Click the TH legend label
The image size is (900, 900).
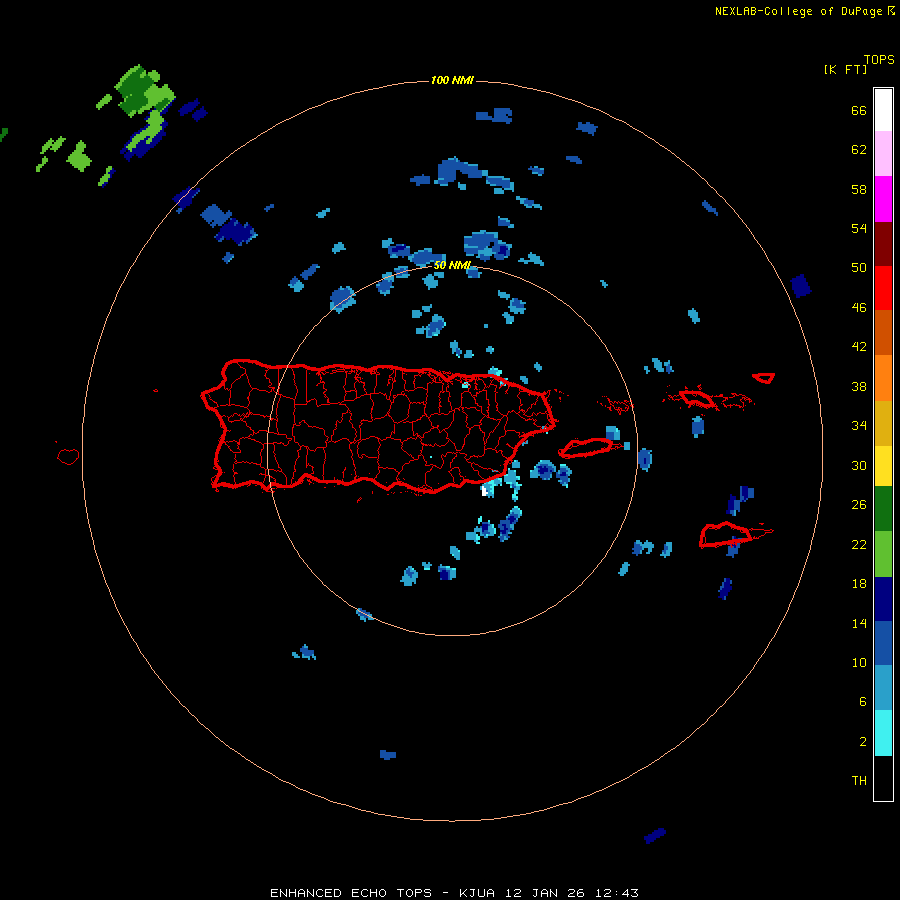click(859, 781)
